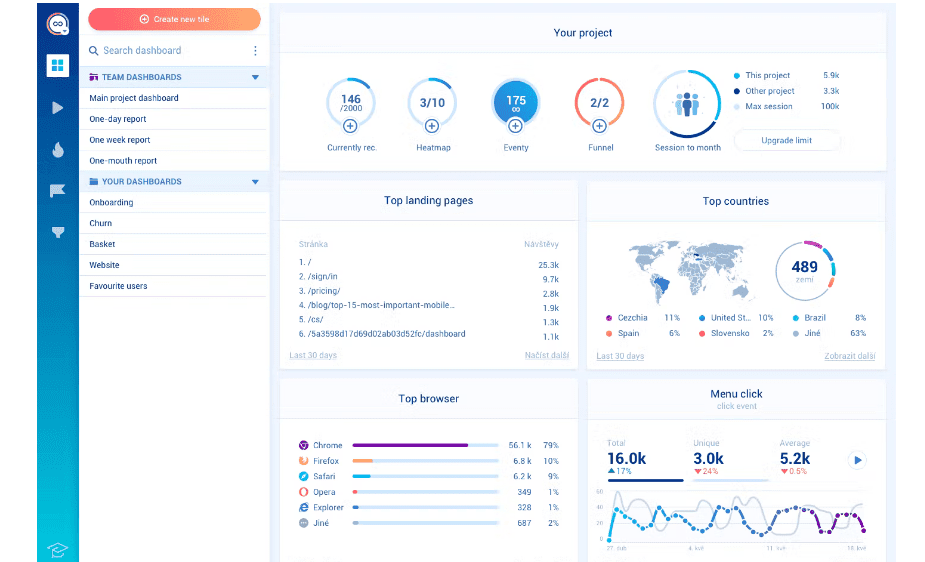Open the heatmaps flame icon in sidebar
925x562 pixels.
(x=58, y=150)
